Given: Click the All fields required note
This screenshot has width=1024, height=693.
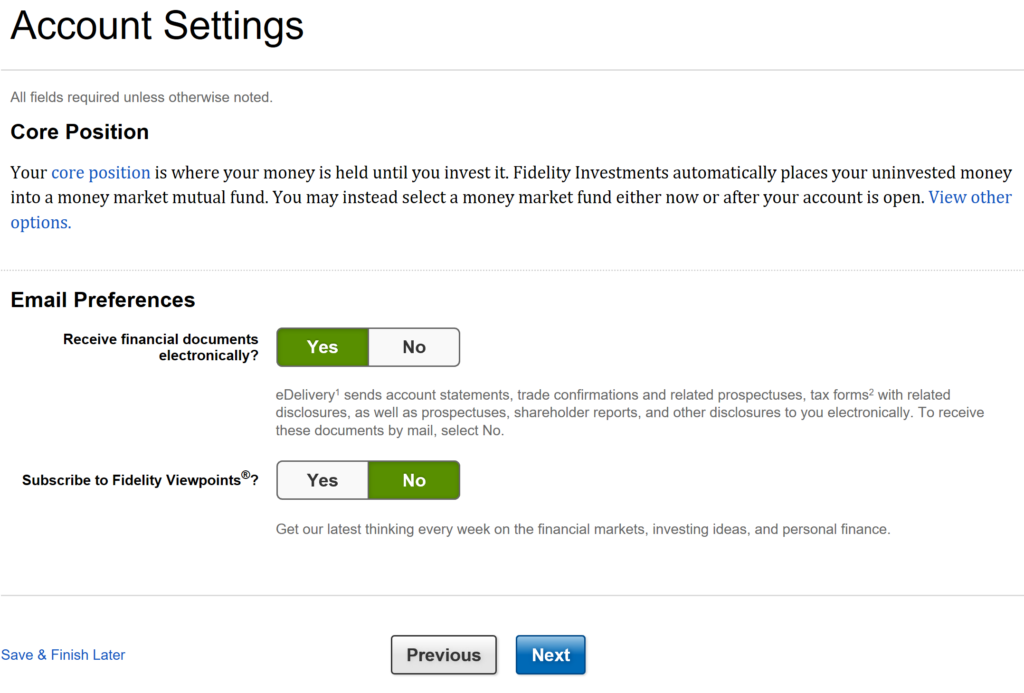Looking at the screenshot, I should [141, 97].
